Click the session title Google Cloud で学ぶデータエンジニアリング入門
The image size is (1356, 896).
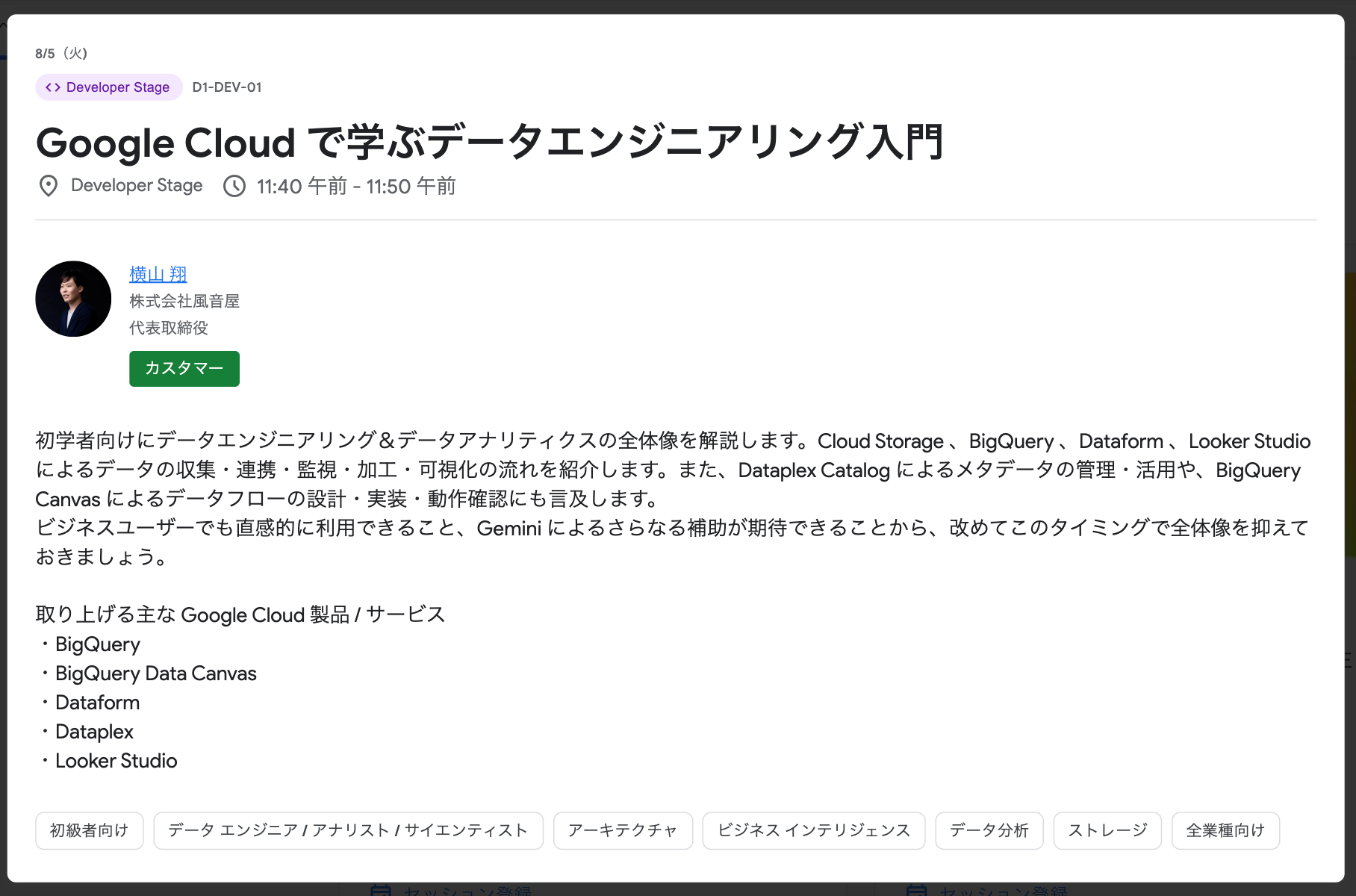pos(490,142)
